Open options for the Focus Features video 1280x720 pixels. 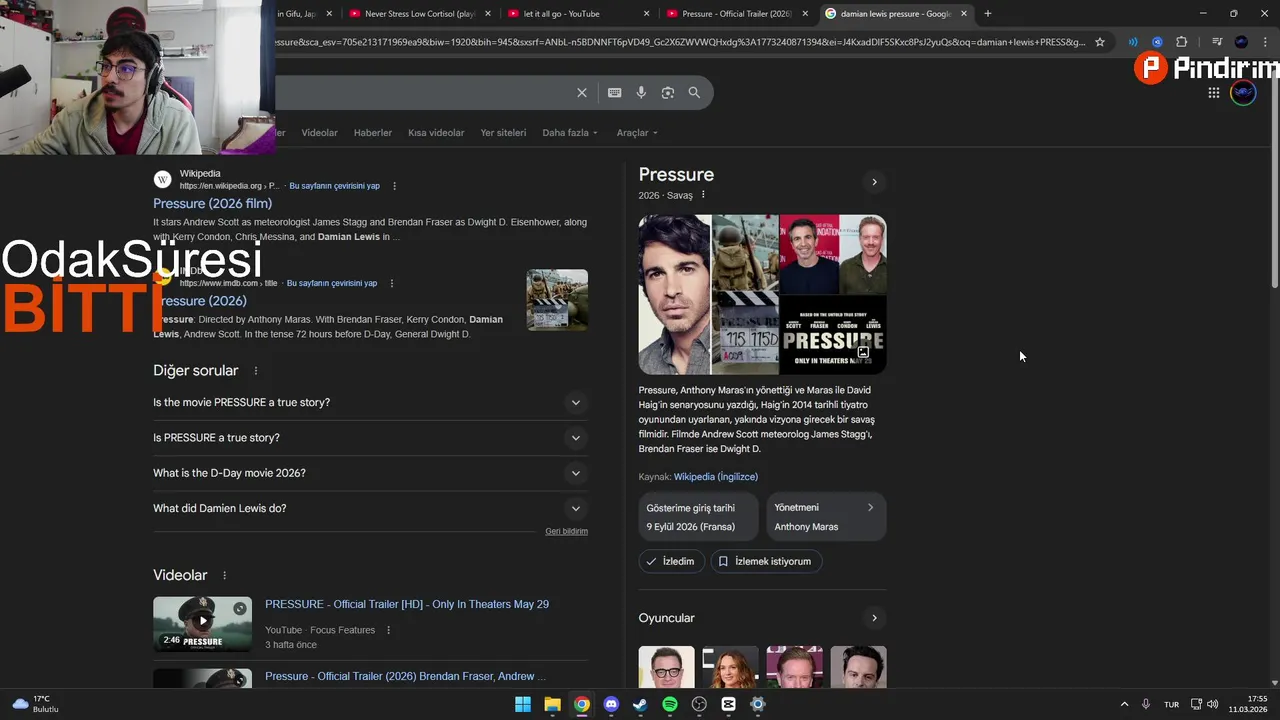pos(389,630)
